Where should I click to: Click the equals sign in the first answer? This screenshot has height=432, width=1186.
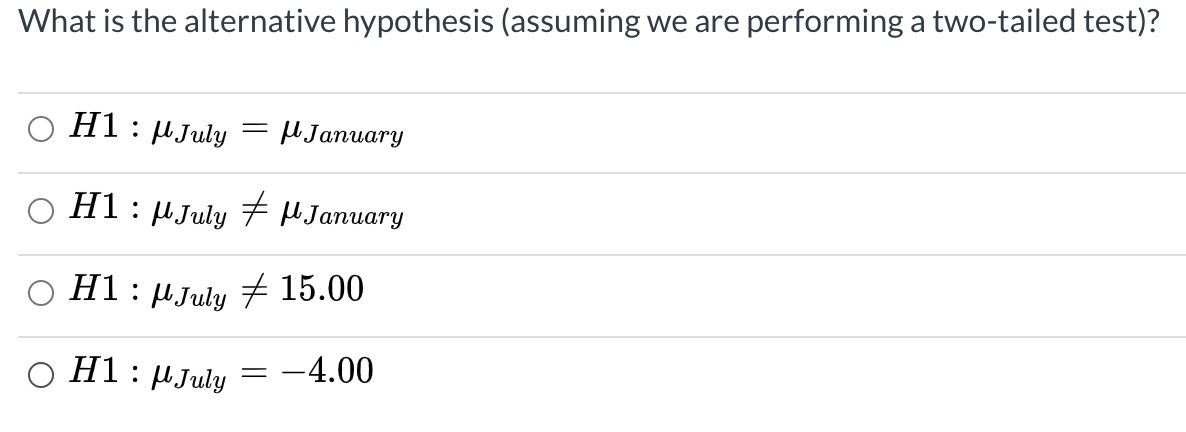(x=256, y=131)
